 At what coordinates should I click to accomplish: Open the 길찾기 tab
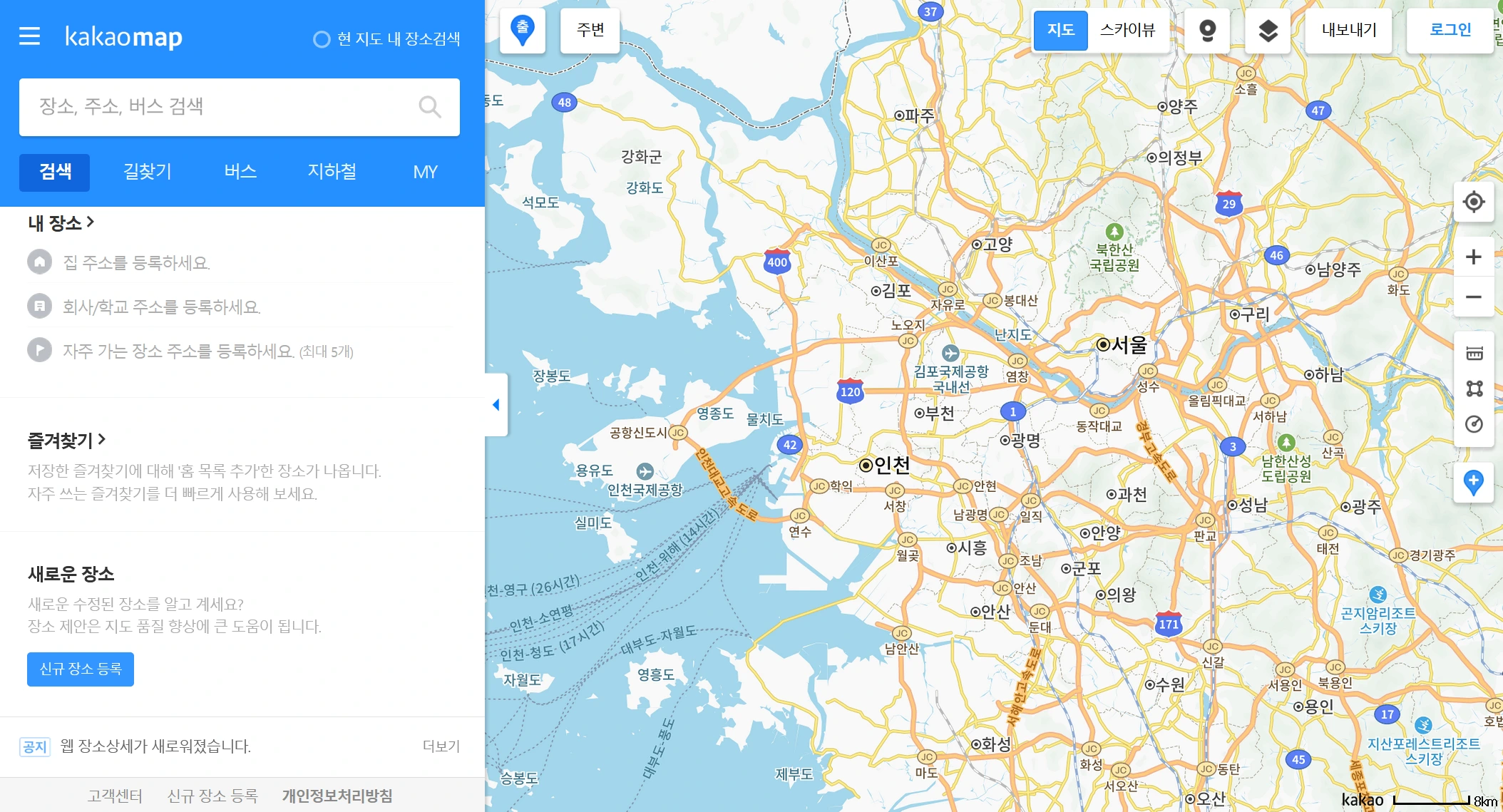(x=148, y=172)
